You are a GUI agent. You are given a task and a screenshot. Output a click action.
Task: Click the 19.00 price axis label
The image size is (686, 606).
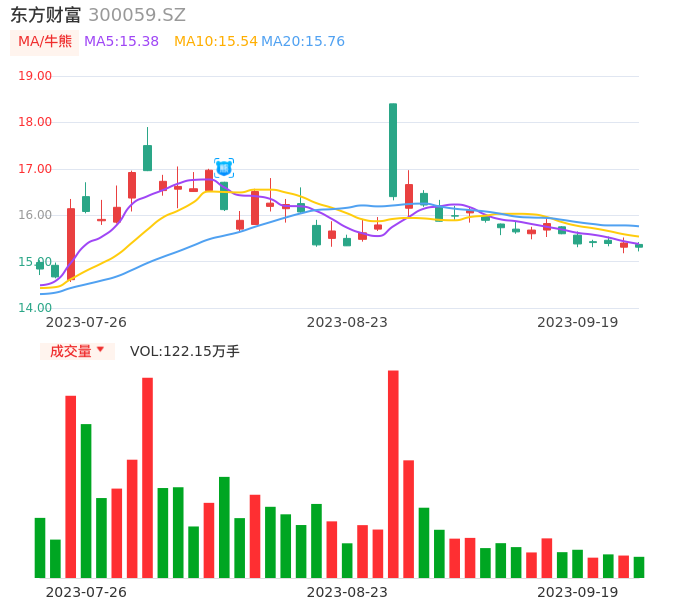(35, 76)
